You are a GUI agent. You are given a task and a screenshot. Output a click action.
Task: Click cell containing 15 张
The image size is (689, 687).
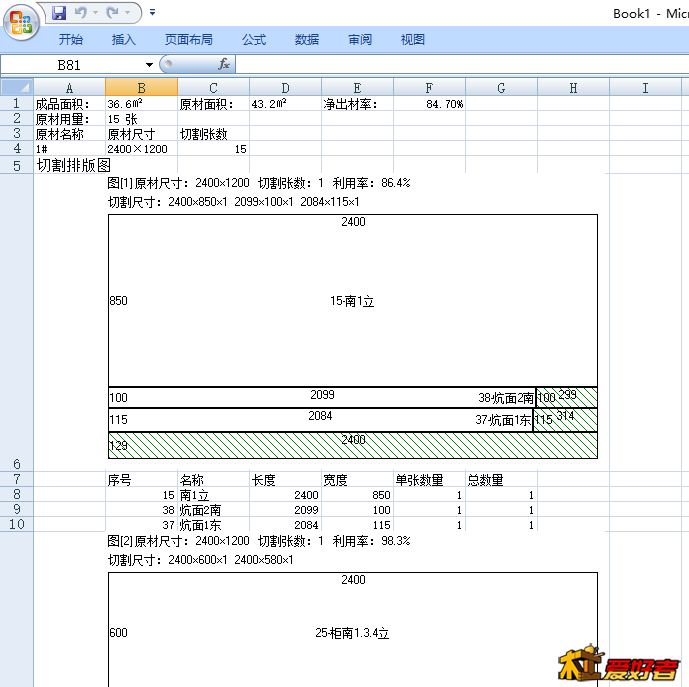(141, 119)
